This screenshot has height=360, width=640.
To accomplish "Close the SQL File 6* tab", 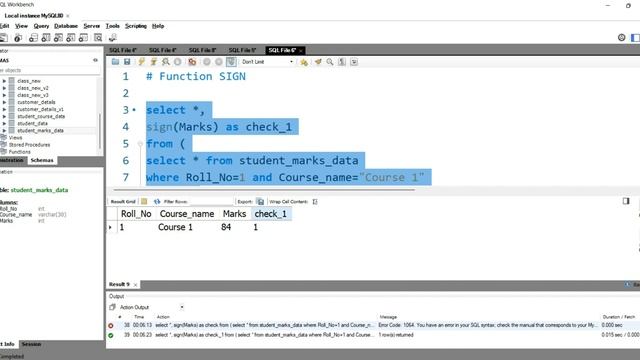I will coord(301,51).
